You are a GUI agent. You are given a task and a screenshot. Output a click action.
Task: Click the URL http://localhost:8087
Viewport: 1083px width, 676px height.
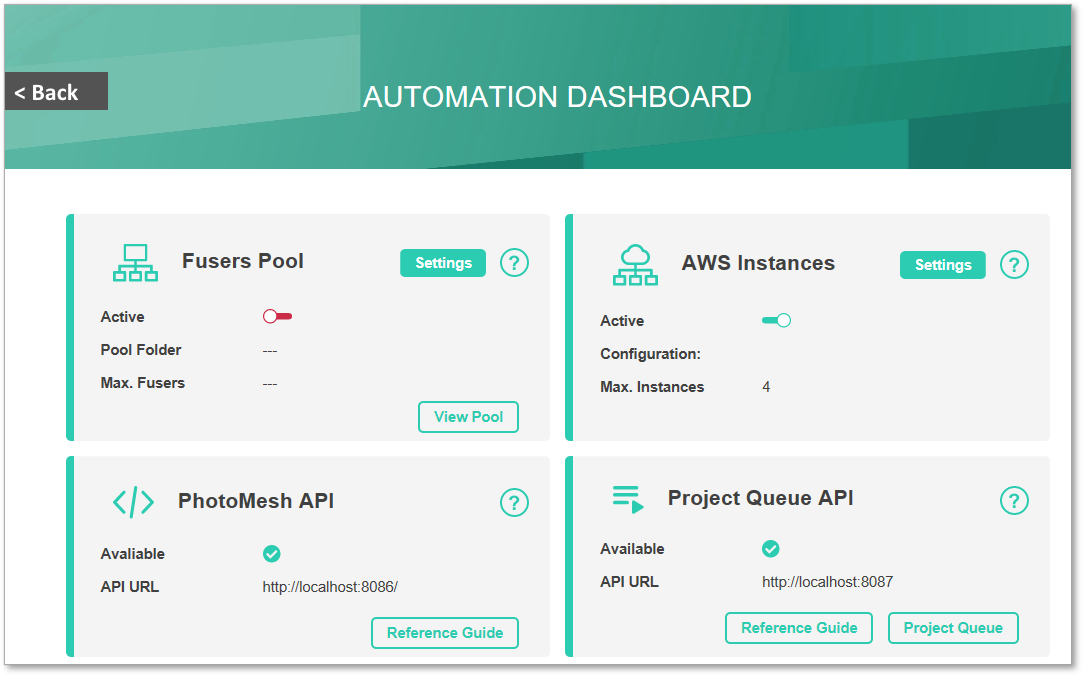(827, 582)
